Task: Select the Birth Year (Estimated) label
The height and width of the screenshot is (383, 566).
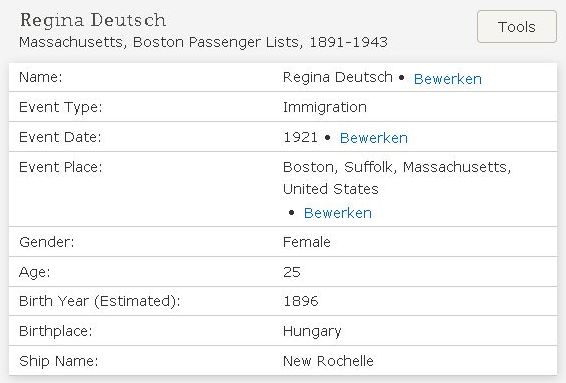Action: coord(100,301)
